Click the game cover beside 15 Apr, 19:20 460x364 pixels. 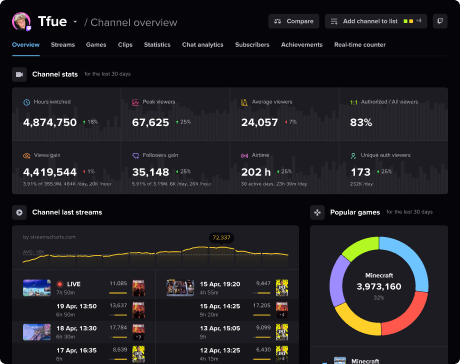[282, 288]
